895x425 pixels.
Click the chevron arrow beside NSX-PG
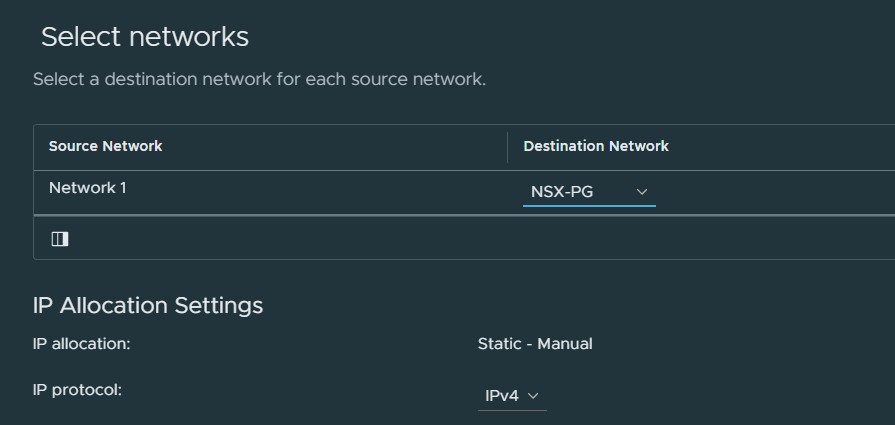642,192
